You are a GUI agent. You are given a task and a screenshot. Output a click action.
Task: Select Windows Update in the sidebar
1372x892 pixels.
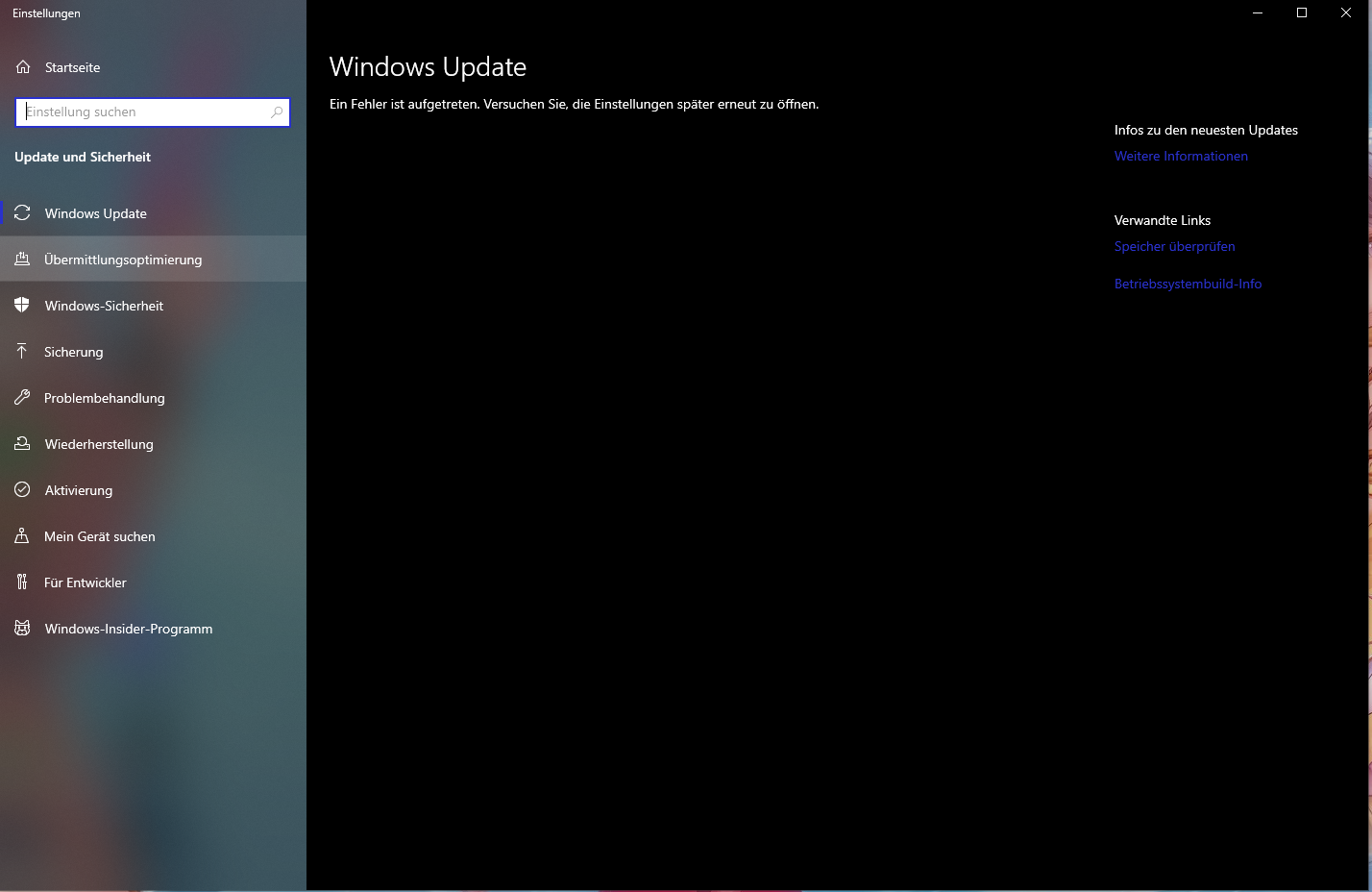tap(153, 213)
